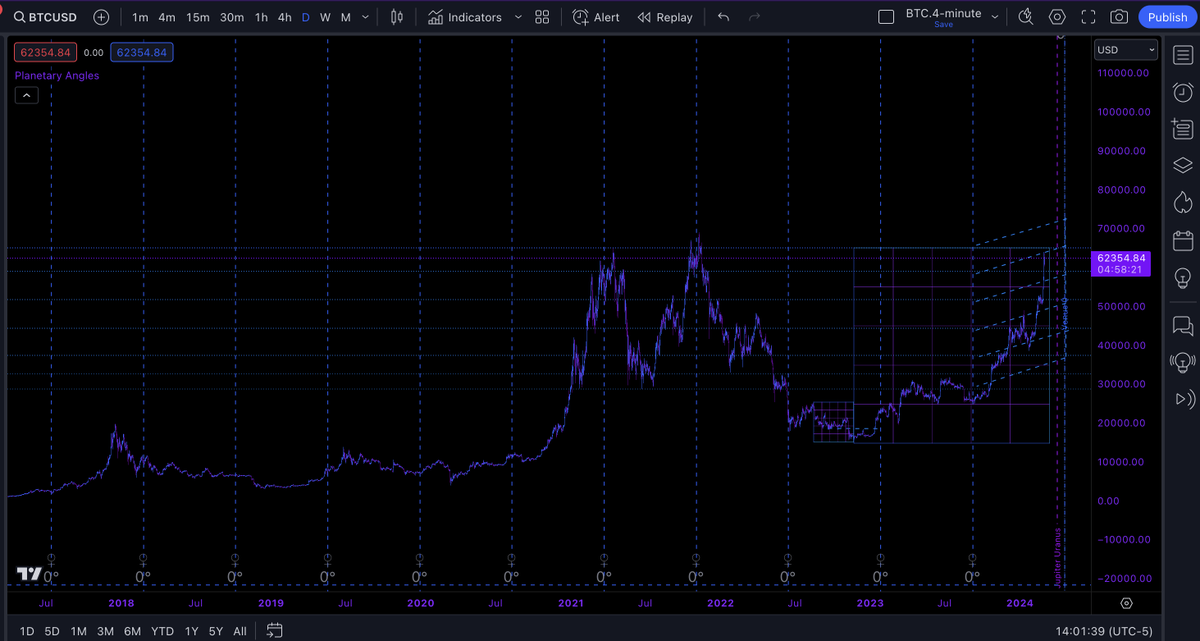Set date range to 1Y
The height and width of the screenshot is (641, 1200).
[x=191, y=631]
